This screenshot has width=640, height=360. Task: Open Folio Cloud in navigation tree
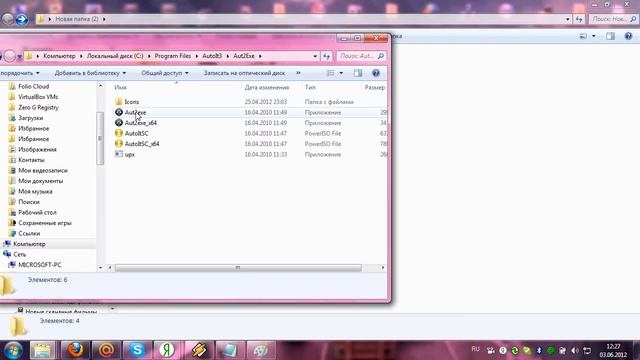click(33, 87)
